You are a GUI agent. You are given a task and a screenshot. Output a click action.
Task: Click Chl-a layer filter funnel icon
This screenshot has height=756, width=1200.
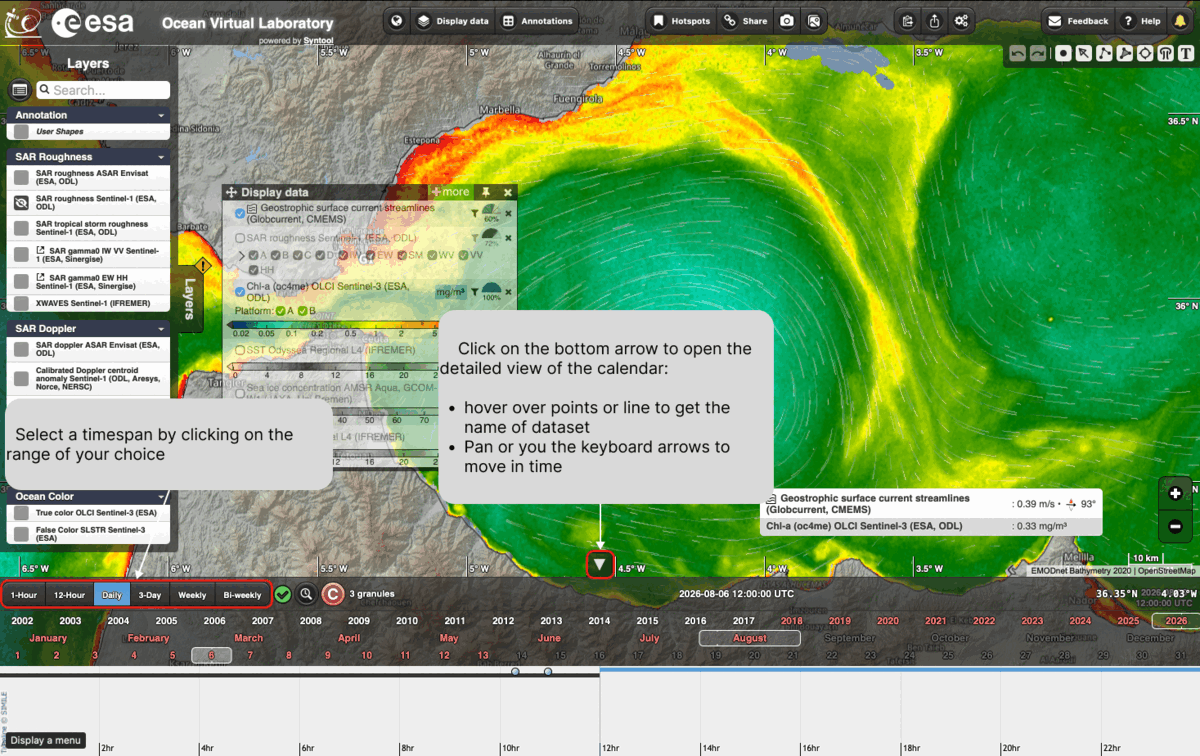pyautogui.click(x=475, y=292)
